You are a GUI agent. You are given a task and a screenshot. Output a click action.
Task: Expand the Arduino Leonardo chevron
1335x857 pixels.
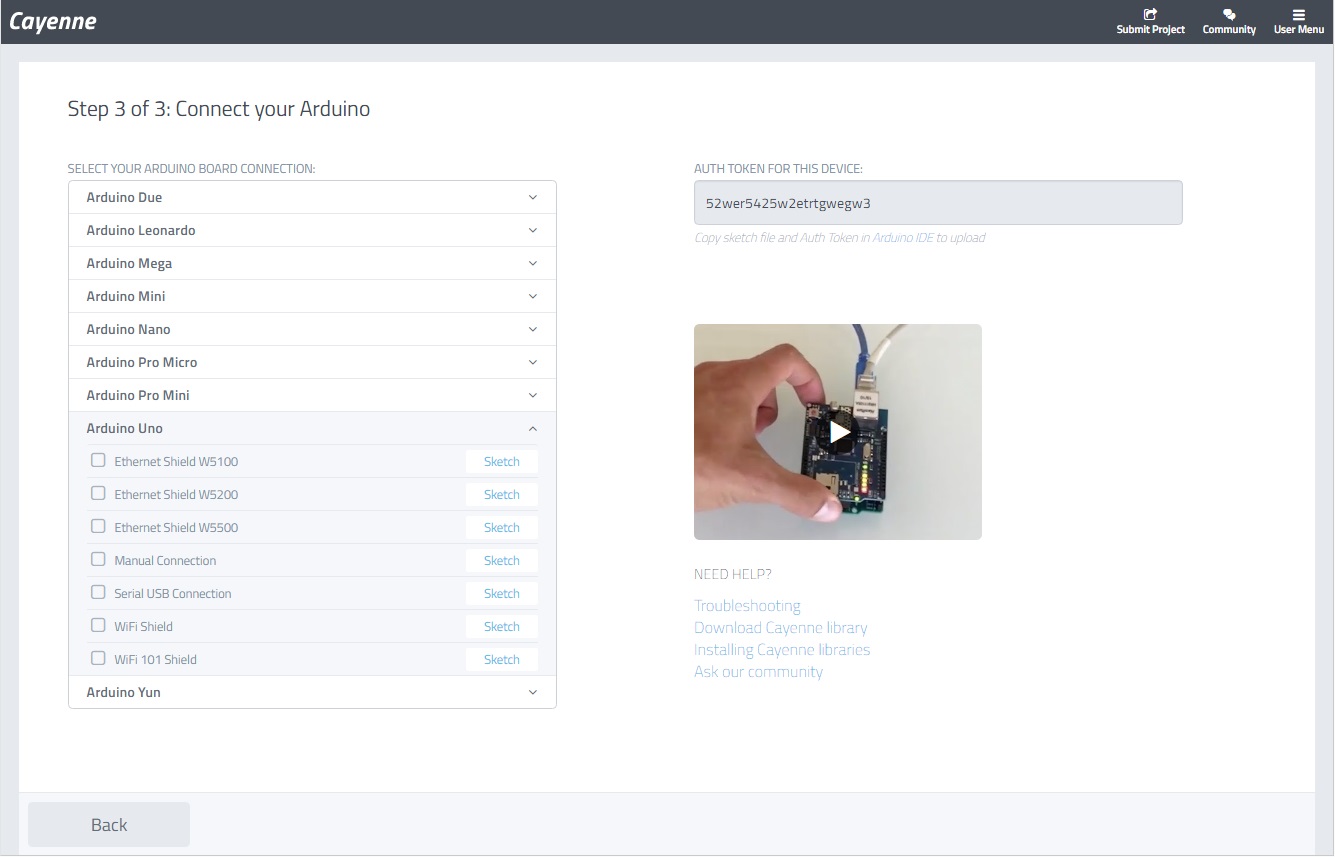click(533, 230)
